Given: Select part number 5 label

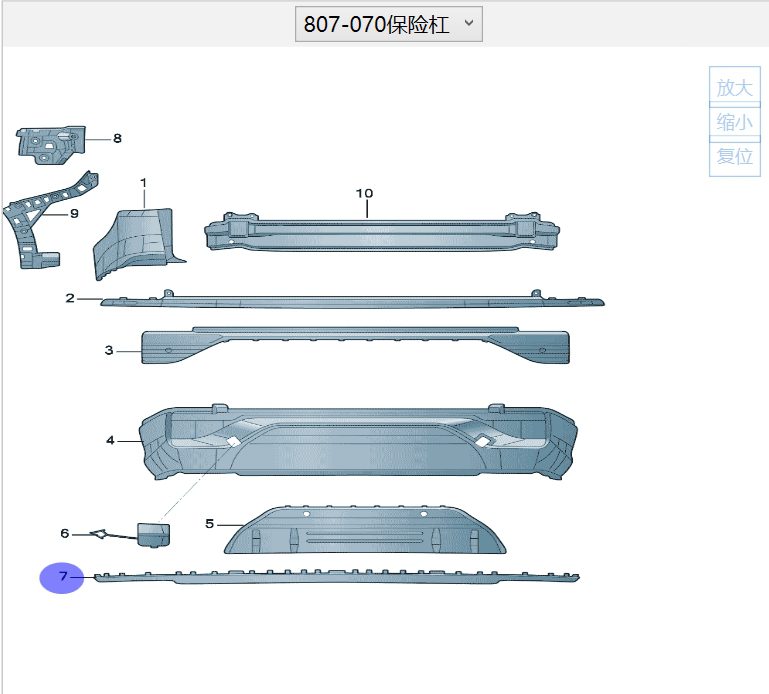Looking at the screenshot, I should (210, 523).
